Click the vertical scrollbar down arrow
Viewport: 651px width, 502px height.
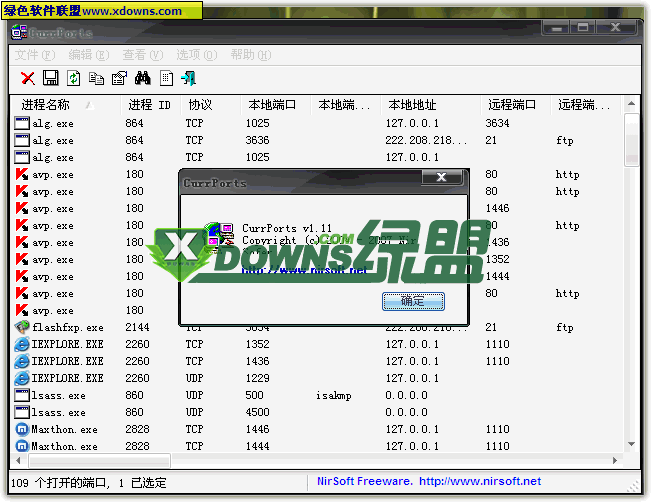click(631, 444)
